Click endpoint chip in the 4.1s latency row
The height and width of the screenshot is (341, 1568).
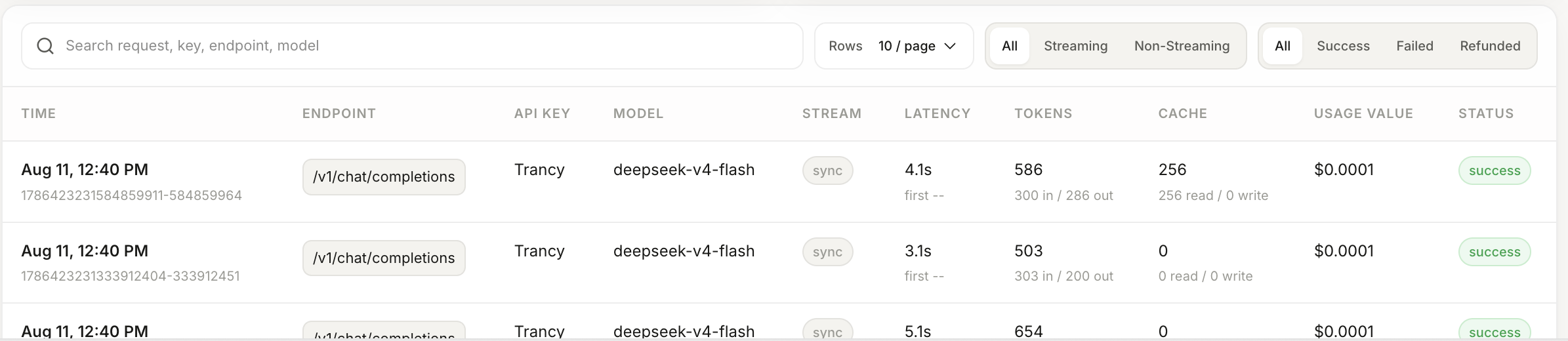point(384,177)
